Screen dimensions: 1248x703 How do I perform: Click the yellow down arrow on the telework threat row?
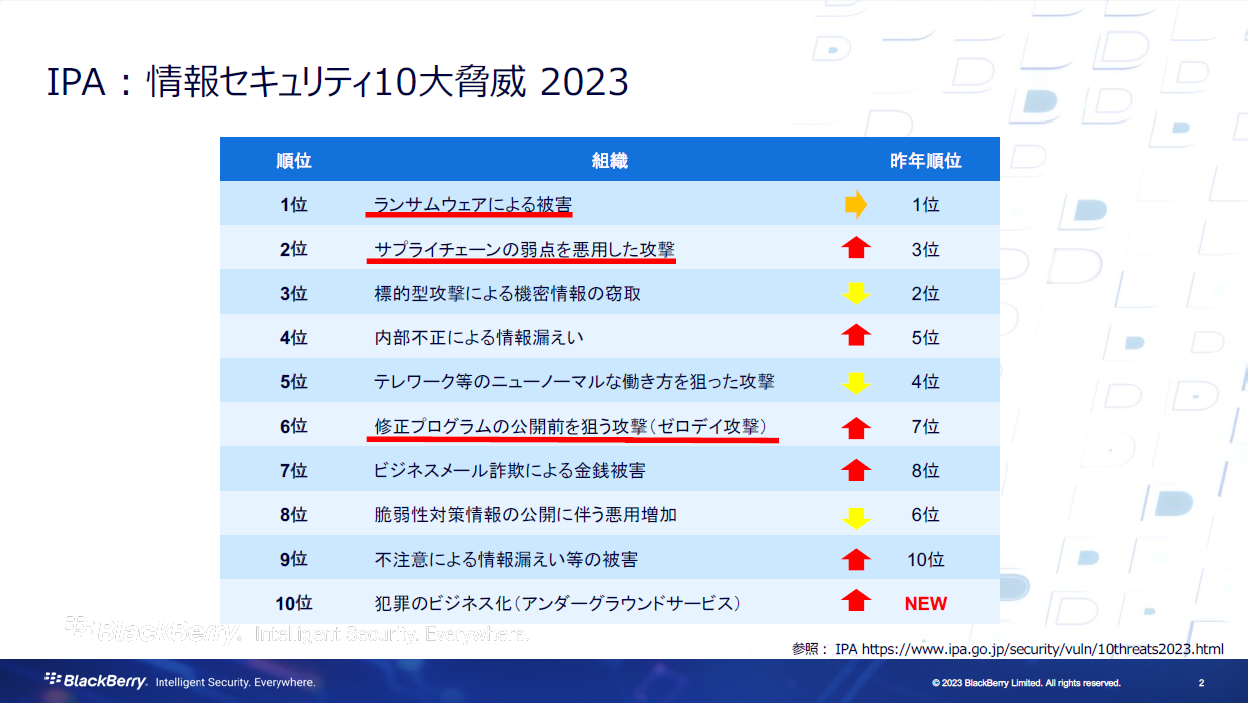click(x=856, y=381)
